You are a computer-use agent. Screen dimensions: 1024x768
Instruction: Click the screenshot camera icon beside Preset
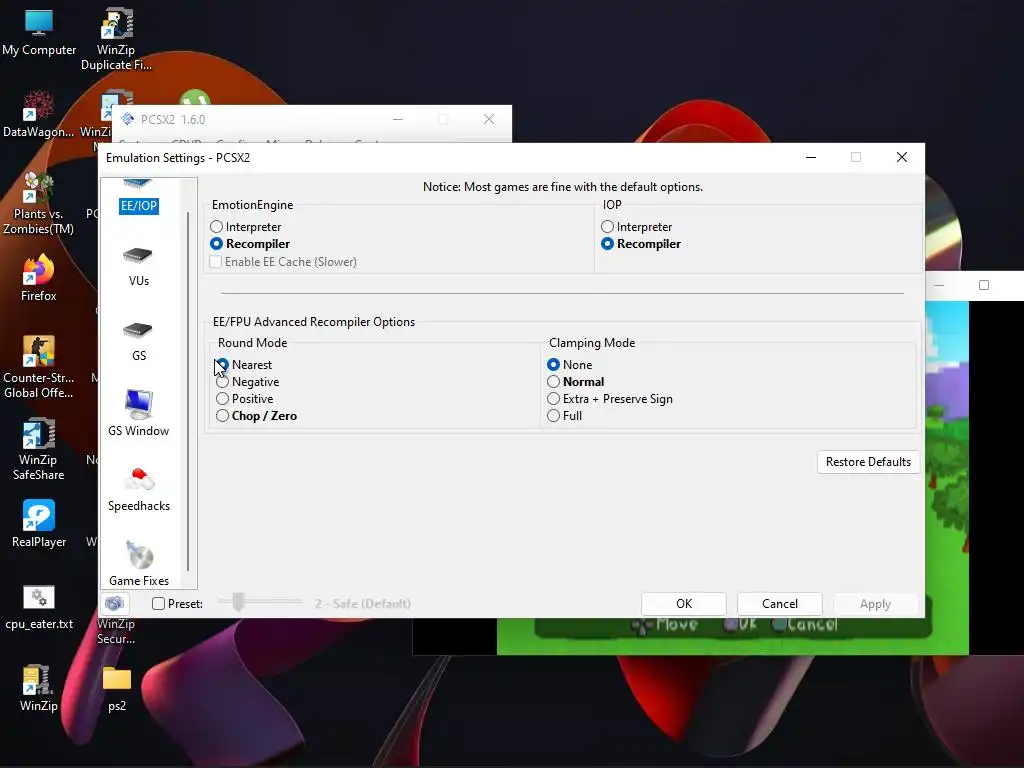(114, 603)
